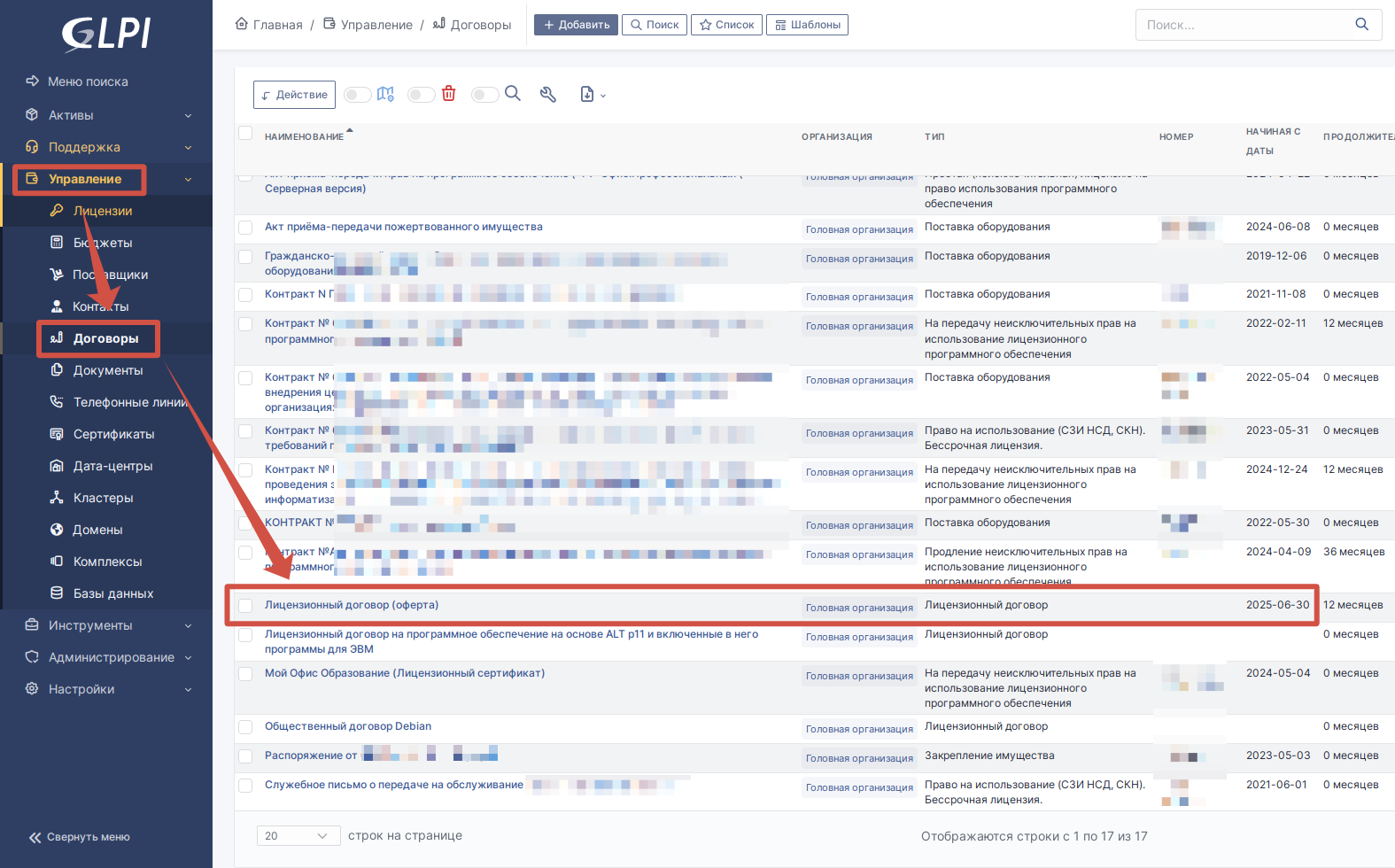Click the map view icon in the toolbar
This screenshot has width=1395, height=868.
pyautogui.click(x=385, y=94)
